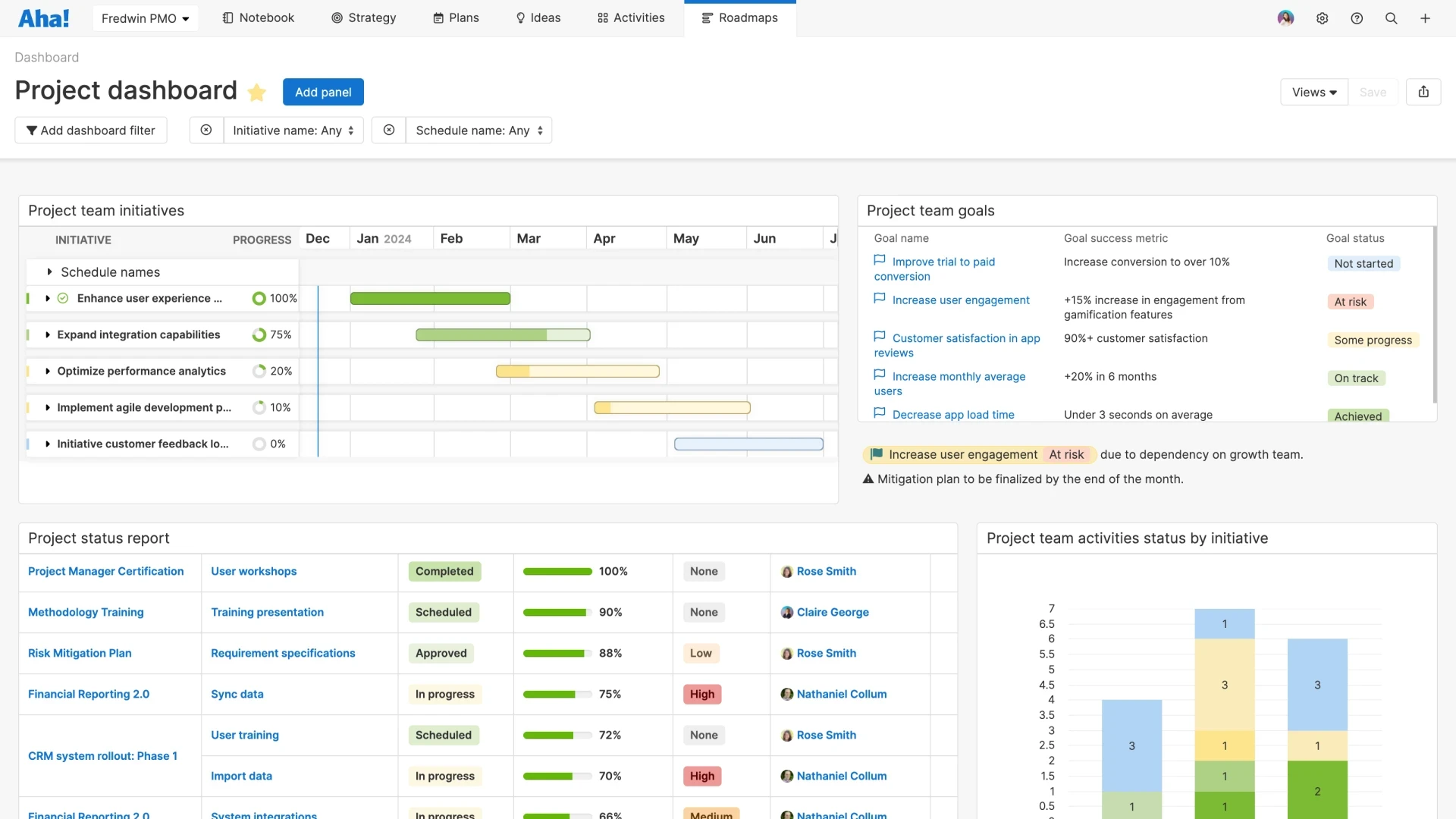Open the Ideas section
This screenshot has height=819, width=1456.
[538, 17]
